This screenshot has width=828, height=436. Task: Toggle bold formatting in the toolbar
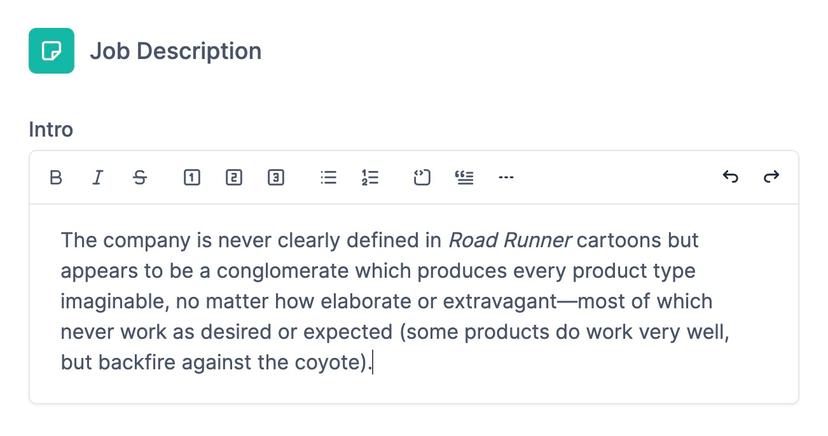[55, 177]
